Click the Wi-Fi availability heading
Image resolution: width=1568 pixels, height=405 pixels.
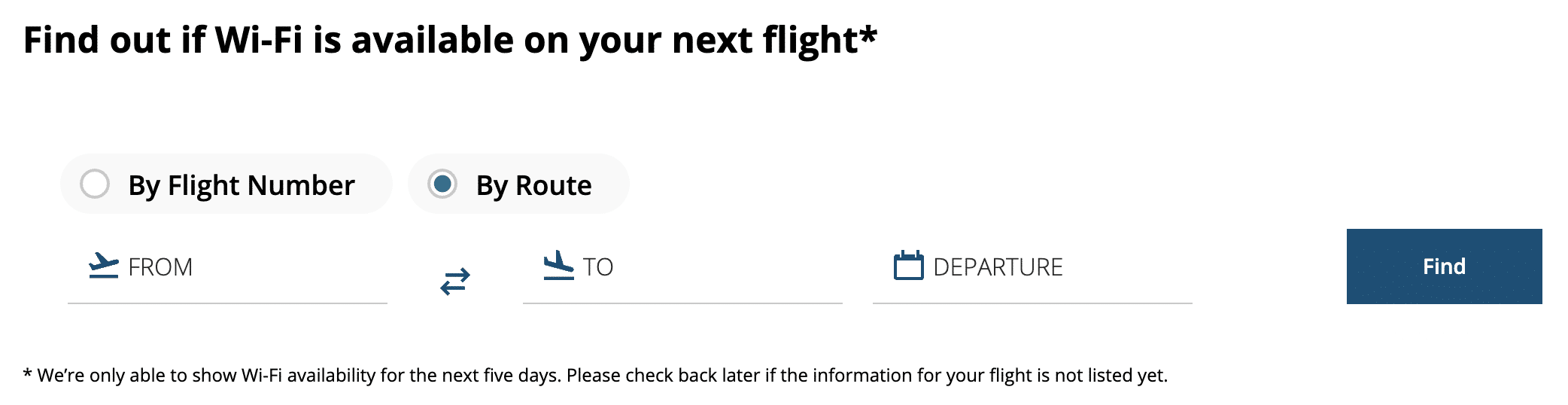(x=440, y=40)
